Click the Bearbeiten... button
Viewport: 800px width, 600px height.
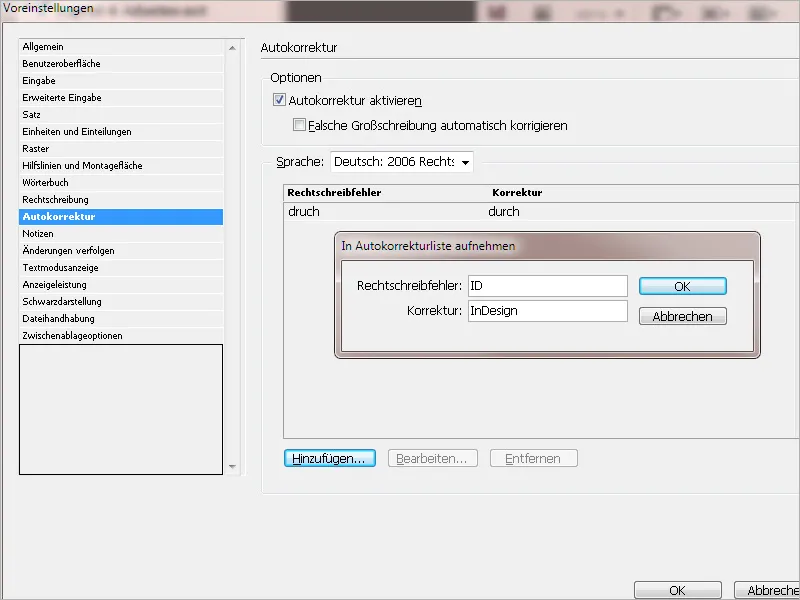point(433,458)
